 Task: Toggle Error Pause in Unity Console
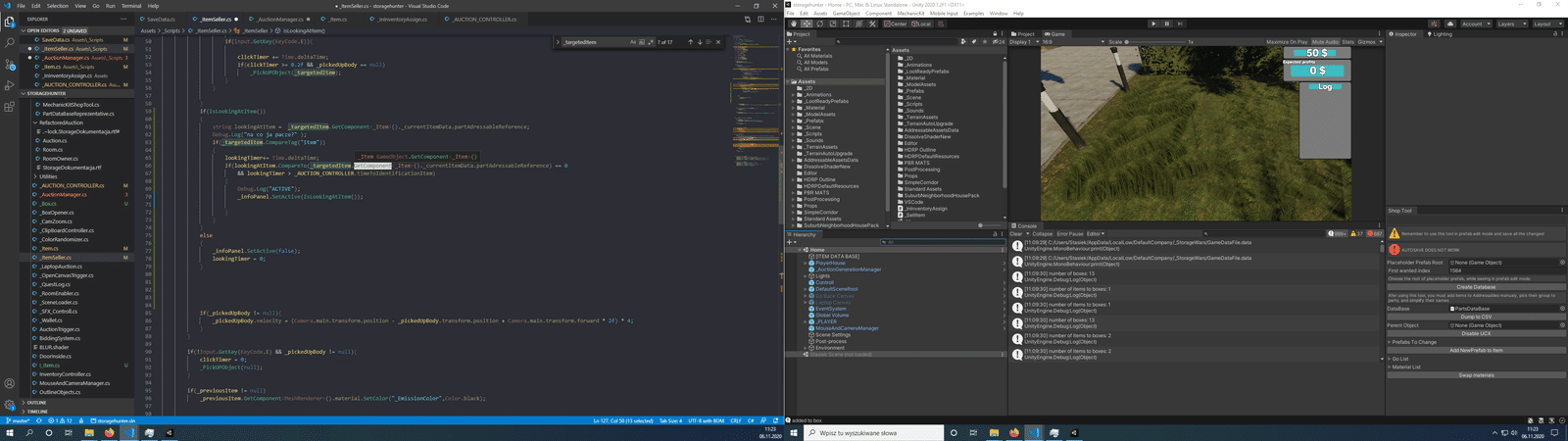pyautogui.click(x=1070, y=234)
